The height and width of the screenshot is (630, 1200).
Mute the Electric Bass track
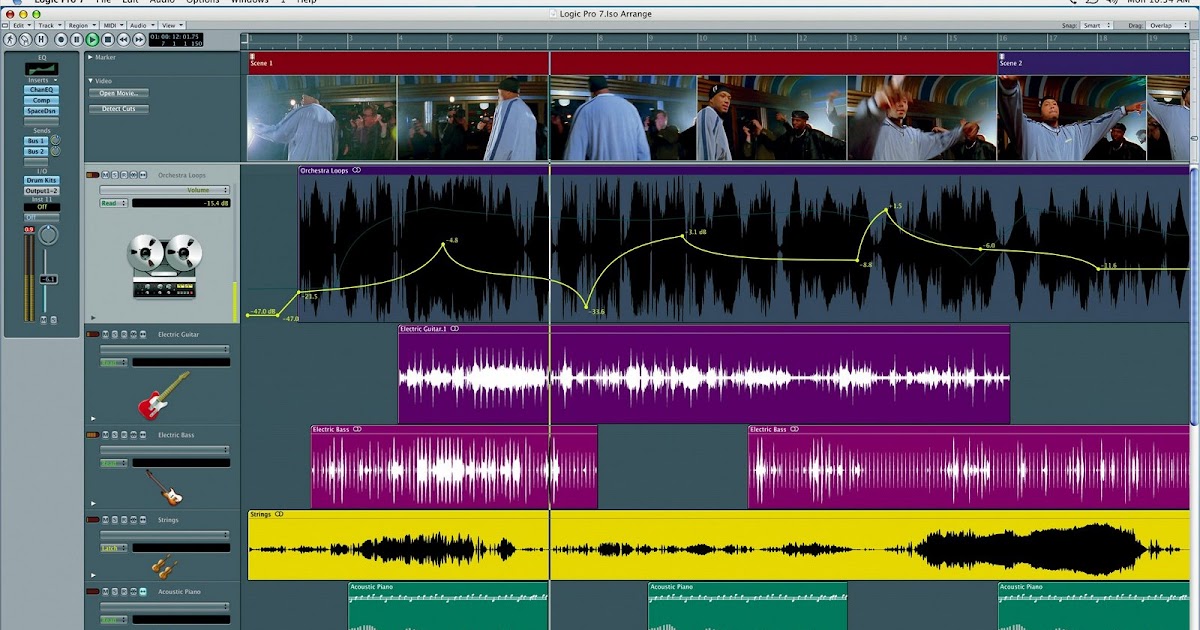point(105,435)
